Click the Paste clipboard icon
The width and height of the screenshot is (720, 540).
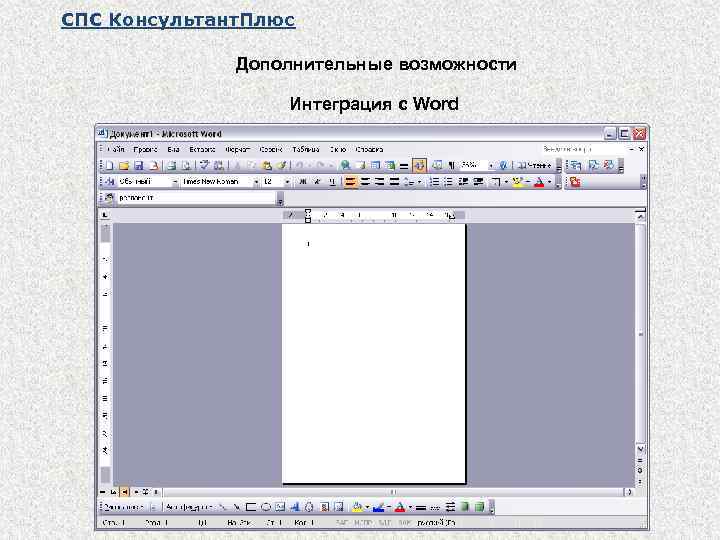click(x=267, y=166)
